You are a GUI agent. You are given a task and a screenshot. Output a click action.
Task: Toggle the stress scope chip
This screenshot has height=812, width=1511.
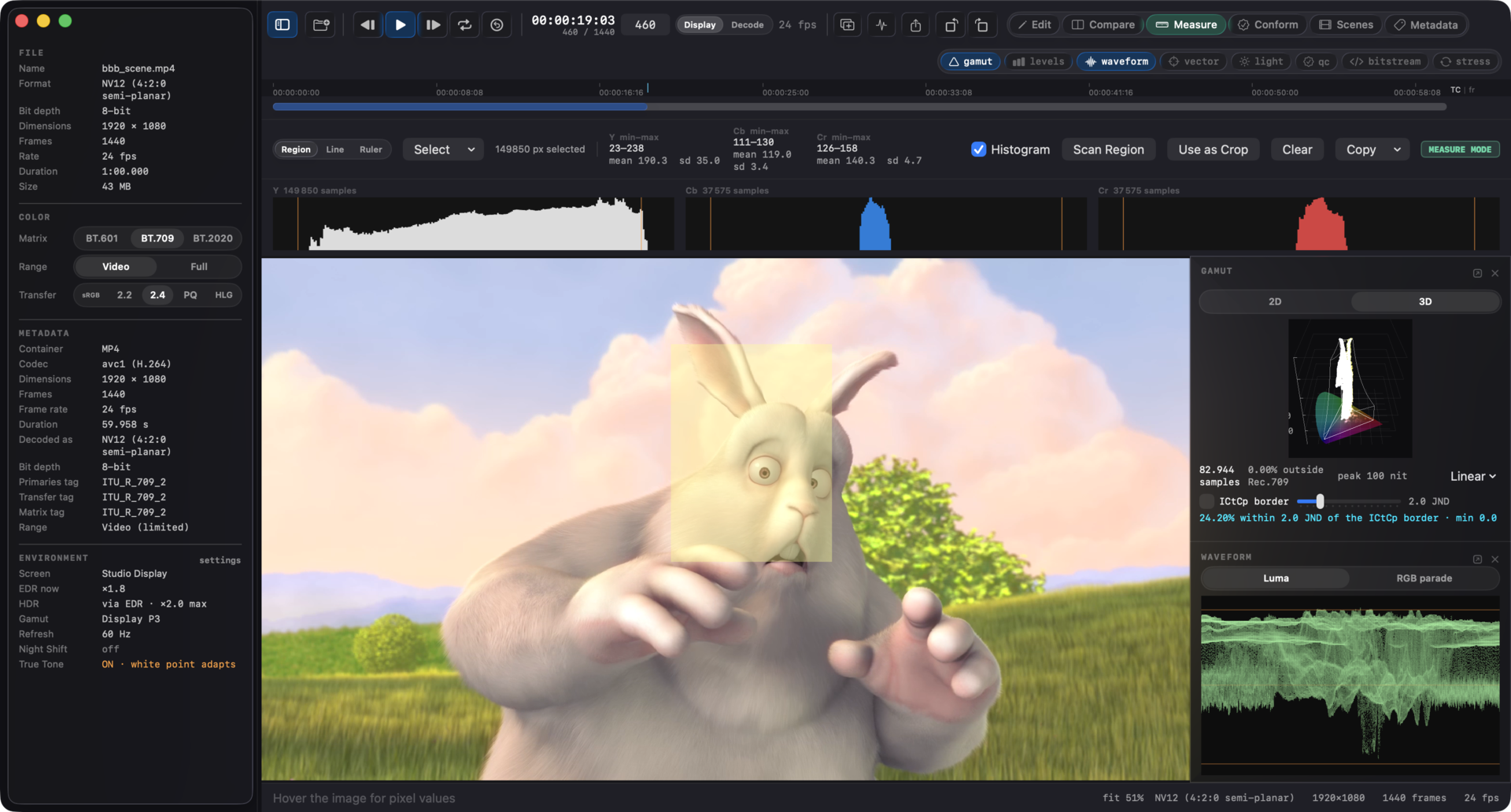pyautogui.click(x=1465, y=61)
